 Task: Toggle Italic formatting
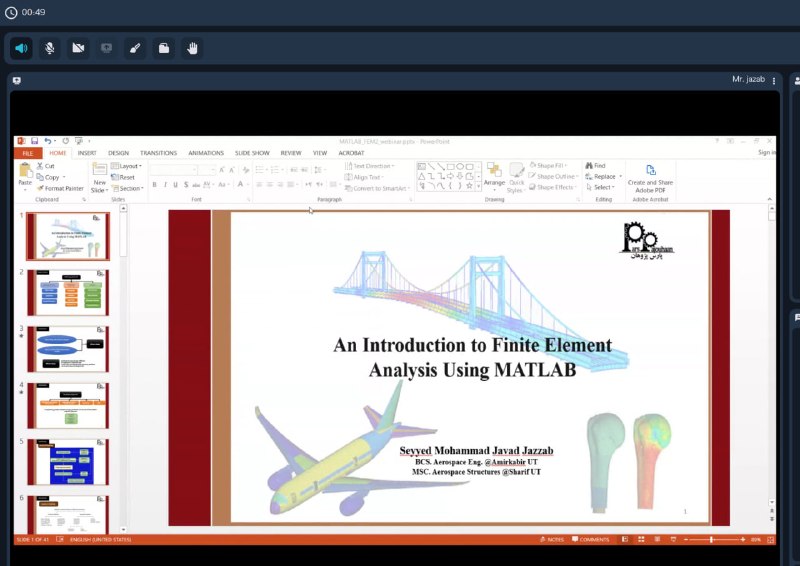(x=165, y=184)
